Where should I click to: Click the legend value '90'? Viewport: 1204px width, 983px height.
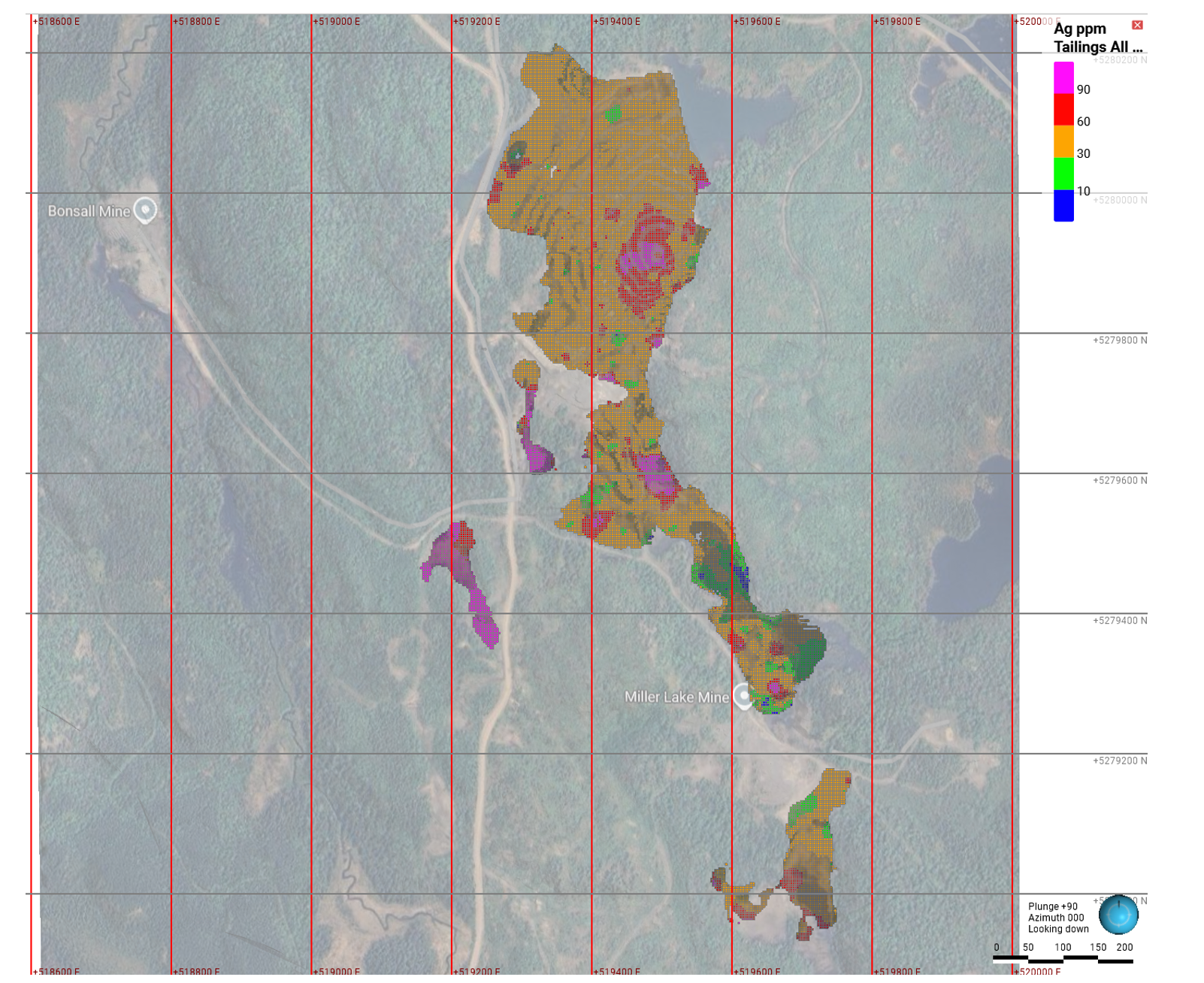(1083, 89)
